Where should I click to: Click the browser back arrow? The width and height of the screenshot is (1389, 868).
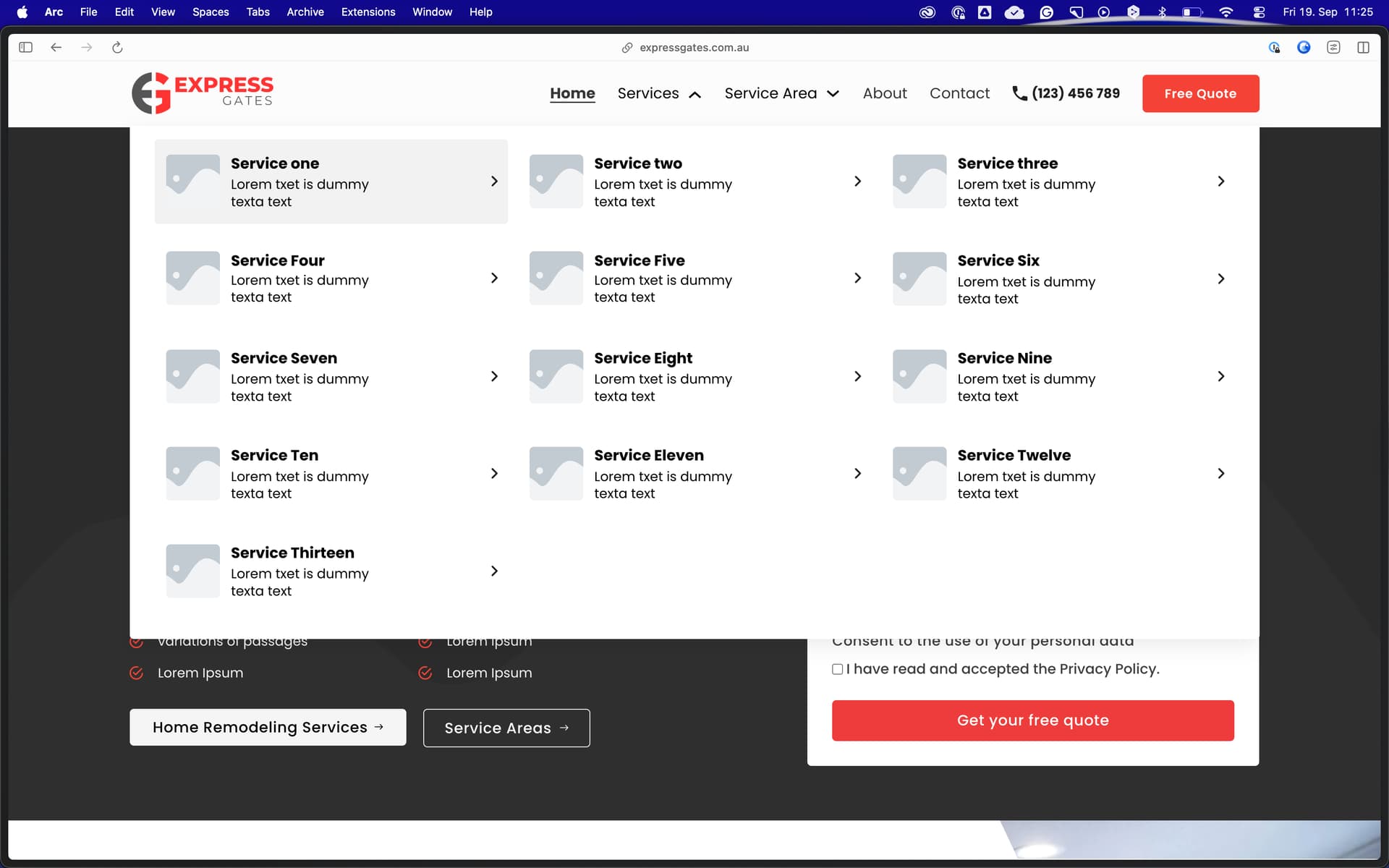coord(56,47)
